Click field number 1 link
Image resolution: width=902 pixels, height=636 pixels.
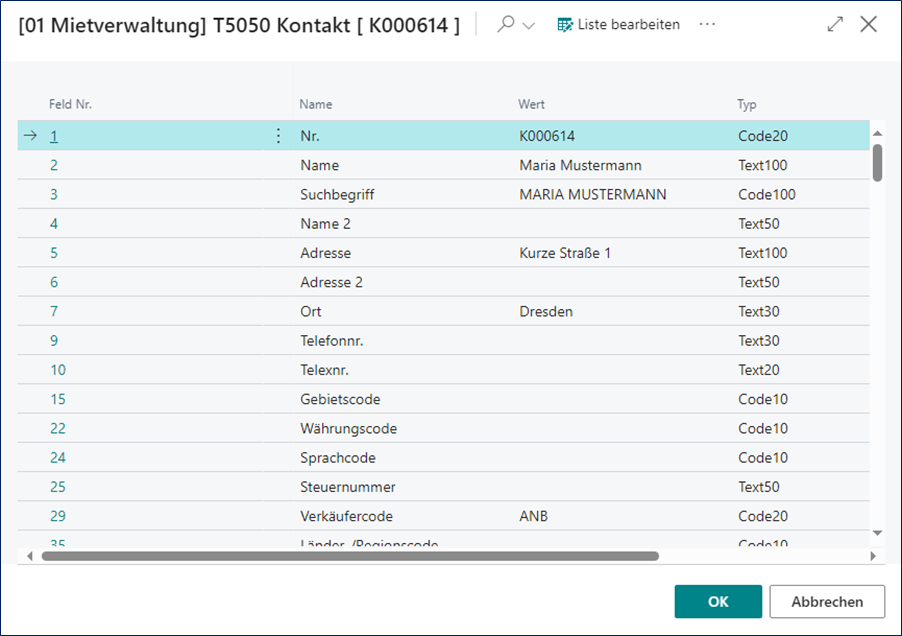coord(55,136)
